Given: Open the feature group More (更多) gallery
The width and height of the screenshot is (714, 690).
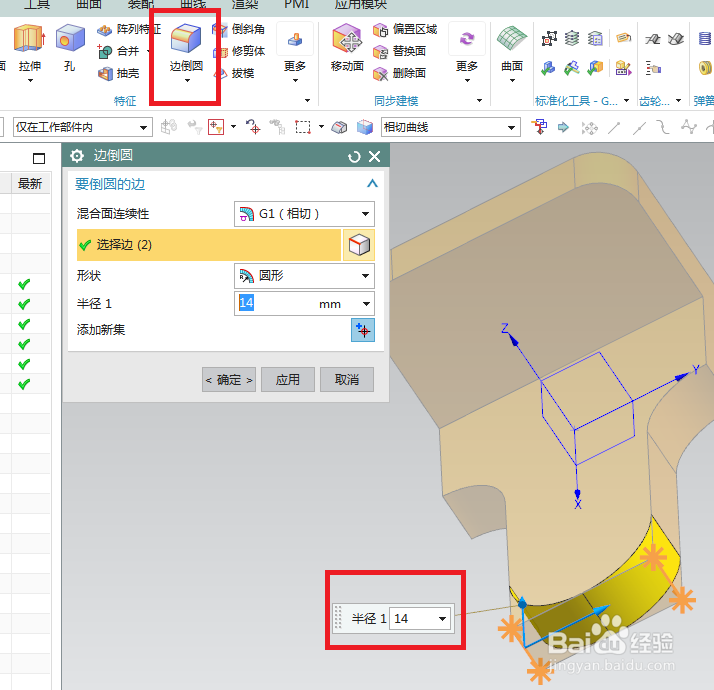Looking at the screenshot, I should point(295,52).
